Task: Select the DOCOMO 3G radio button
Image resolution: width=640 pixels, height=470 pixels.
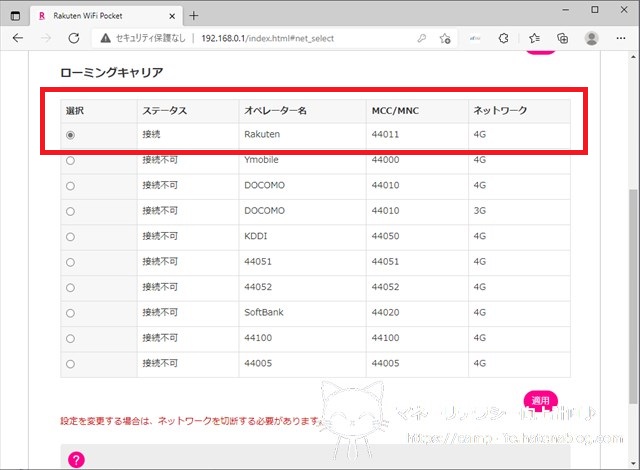Action: [70, 211]
